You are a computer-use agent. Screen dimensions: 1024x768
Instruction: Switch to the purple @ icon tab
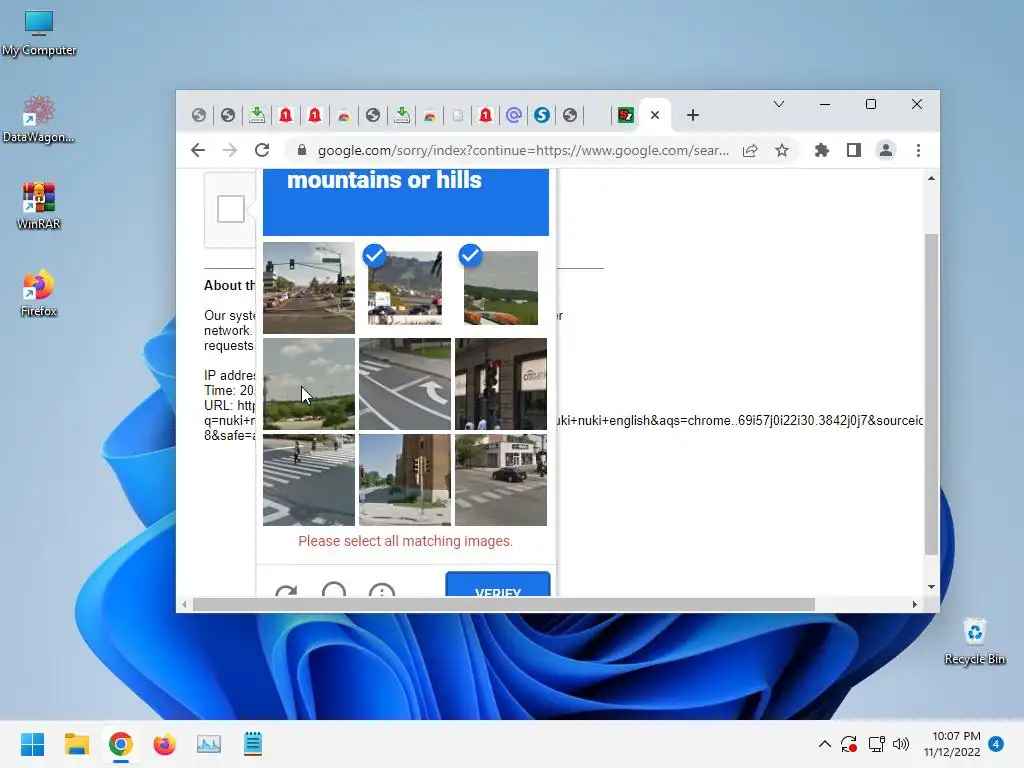pos(514,116)
